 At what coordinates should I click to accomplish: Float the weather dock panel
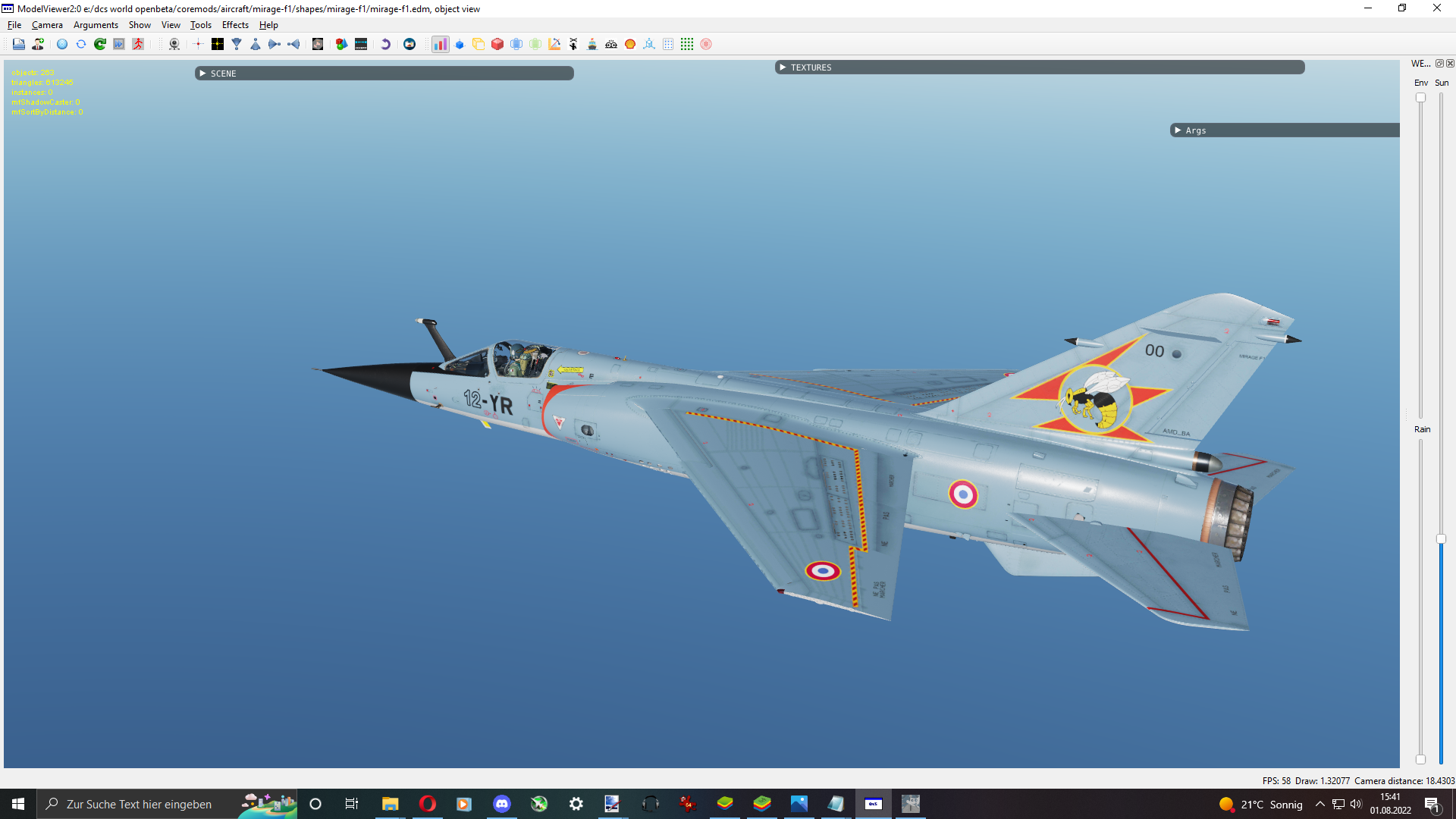(1439, 64)
